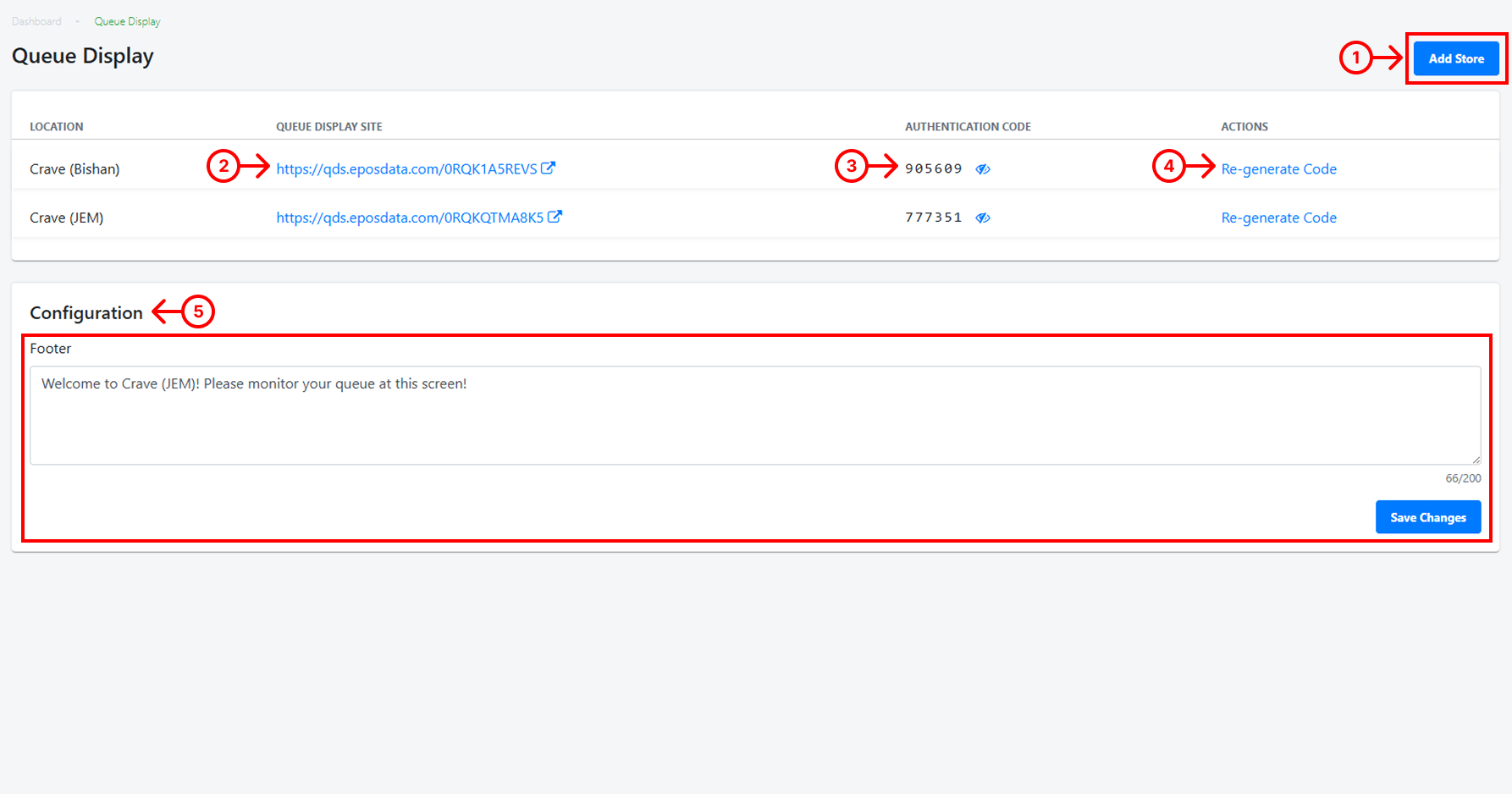Viewport: 1512px width, 794px height.
Task: Select the Queue Display breadcrumb item
Action: 127,21
